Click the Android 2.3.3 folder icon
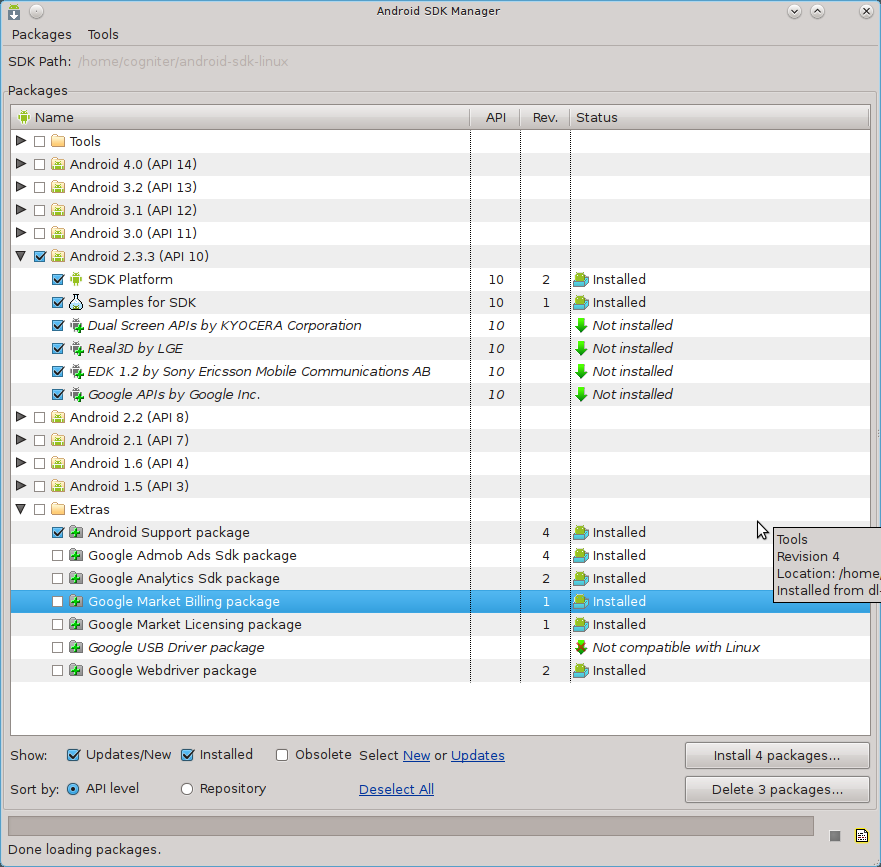Screen dimensions: 881x867 click(x=58, y=256)
